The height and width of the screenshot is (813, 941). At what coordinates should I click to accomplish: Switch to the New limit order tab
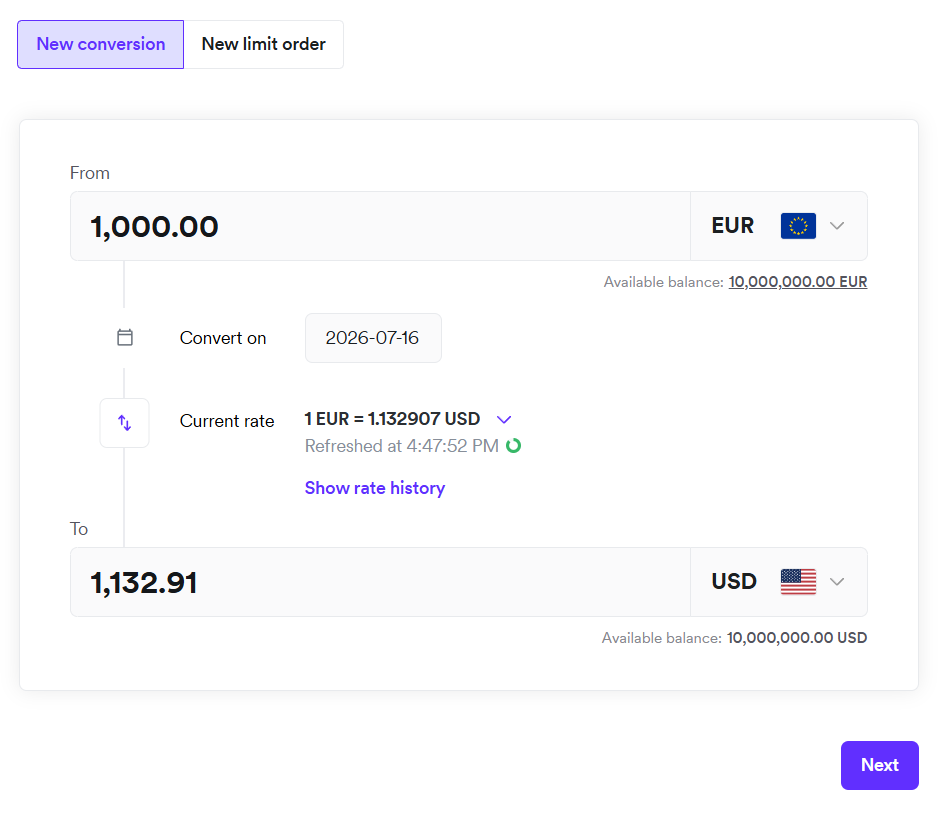click(x=263, y=44)
